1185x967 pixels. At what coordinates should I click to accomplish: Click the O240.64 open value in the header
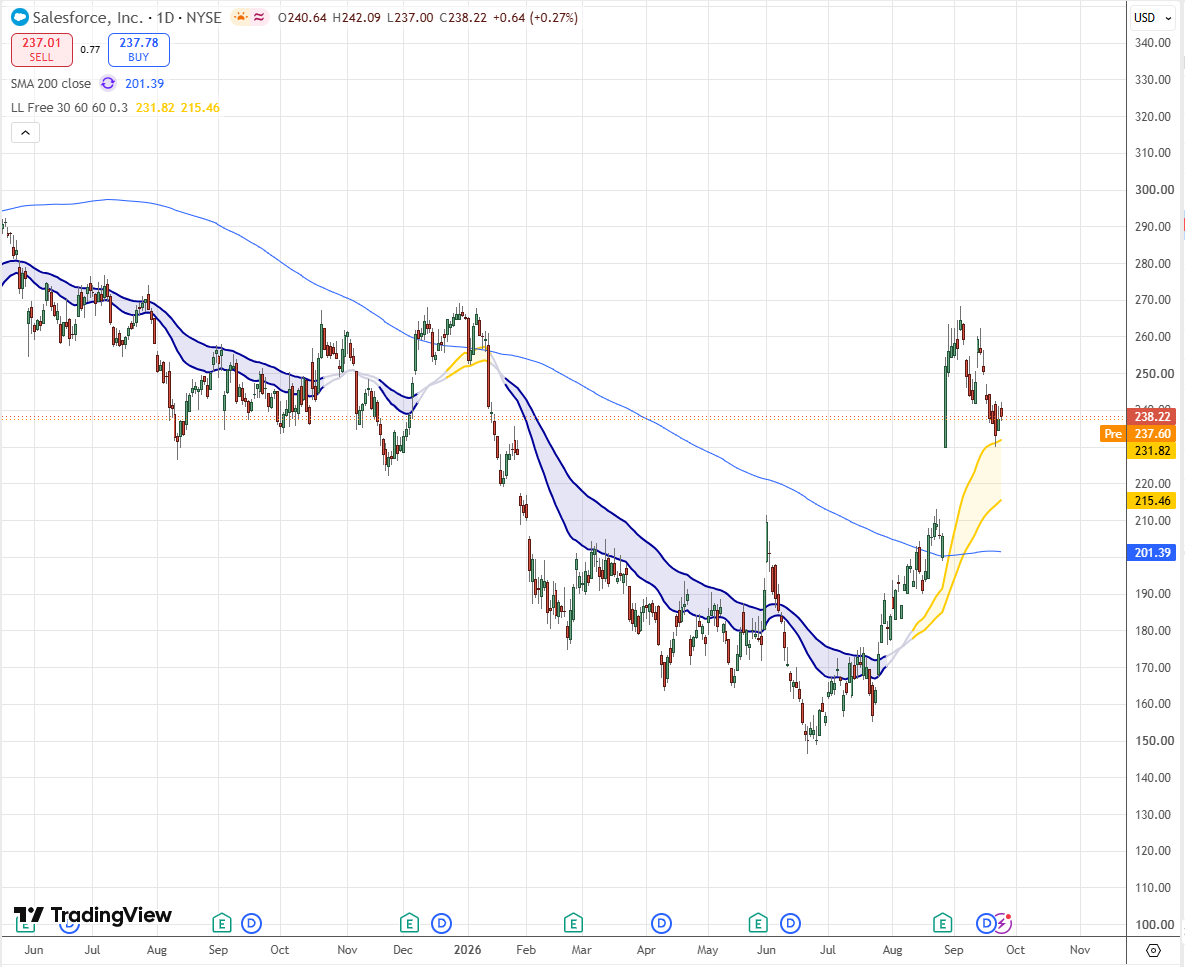(x=302, y=17)
